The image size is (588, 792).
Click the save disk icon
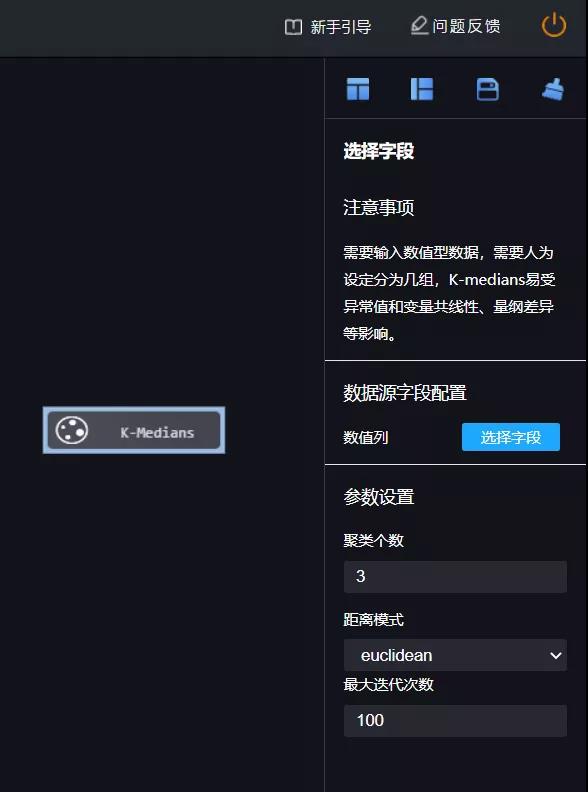(487, 90)
